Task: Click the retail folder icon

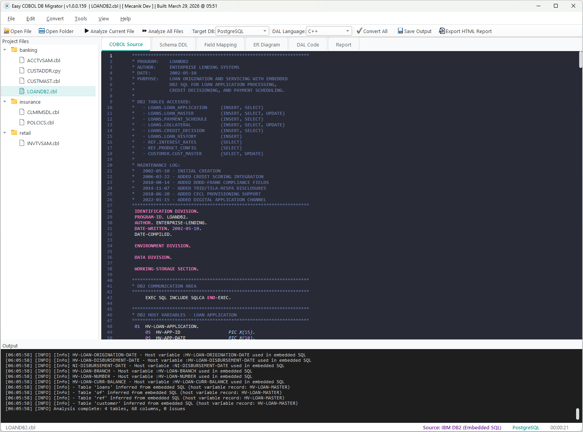Action: coord(14,133)
